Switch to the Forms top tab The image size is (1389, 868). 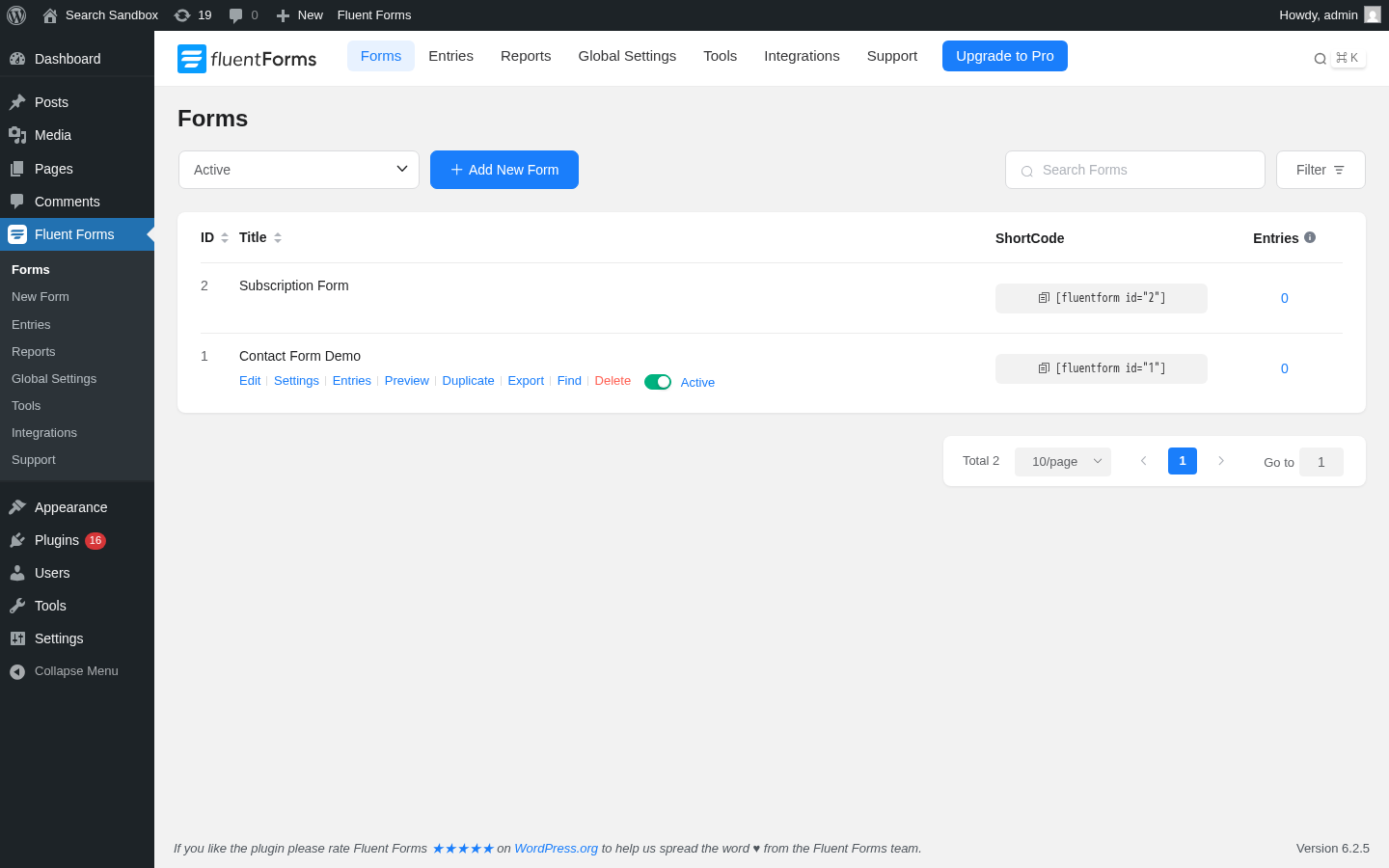381,56
